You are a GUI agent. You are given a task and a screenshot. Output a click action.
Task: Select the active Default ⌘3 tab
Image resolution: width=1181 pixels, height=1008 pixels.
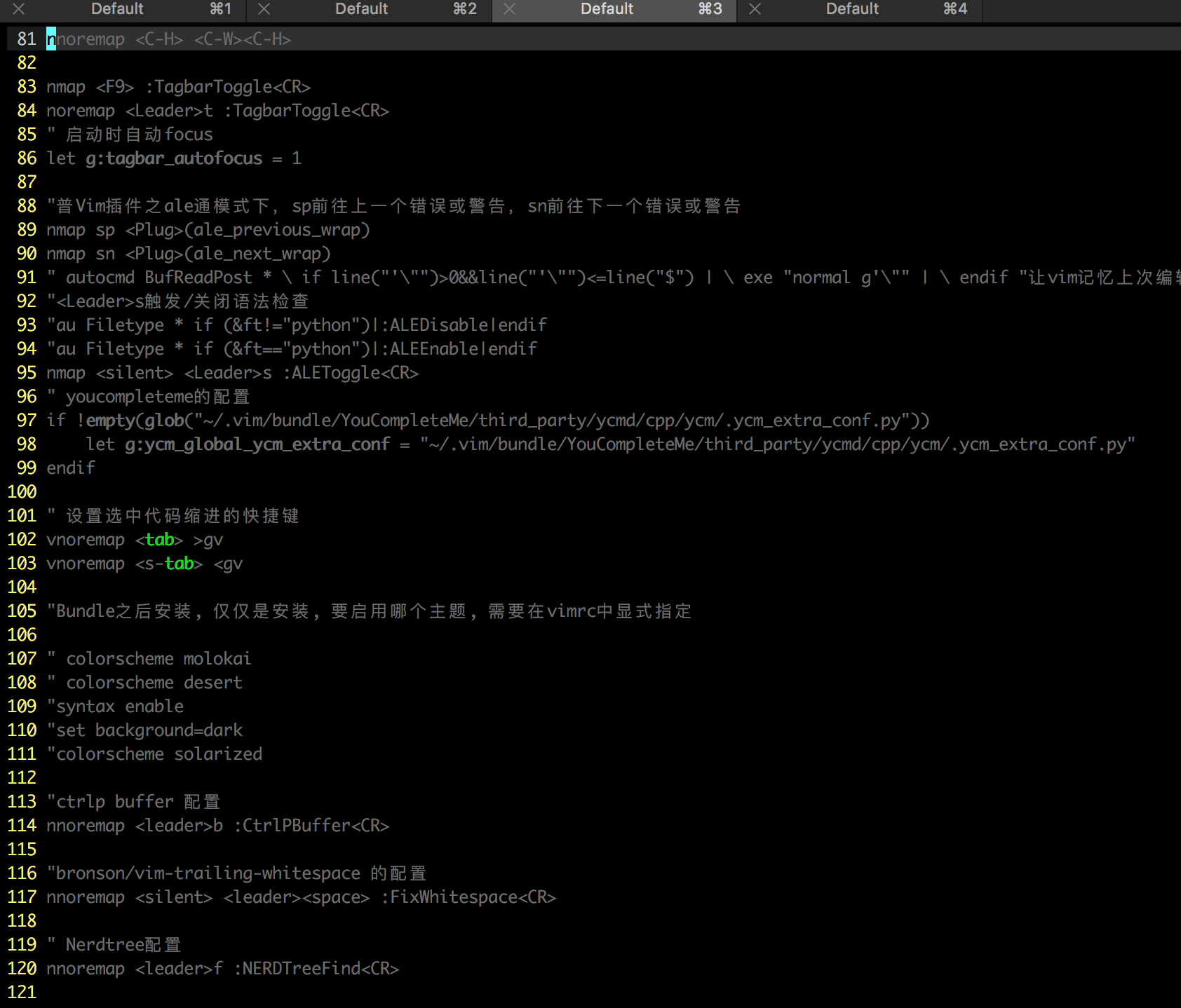pos(614,10)
